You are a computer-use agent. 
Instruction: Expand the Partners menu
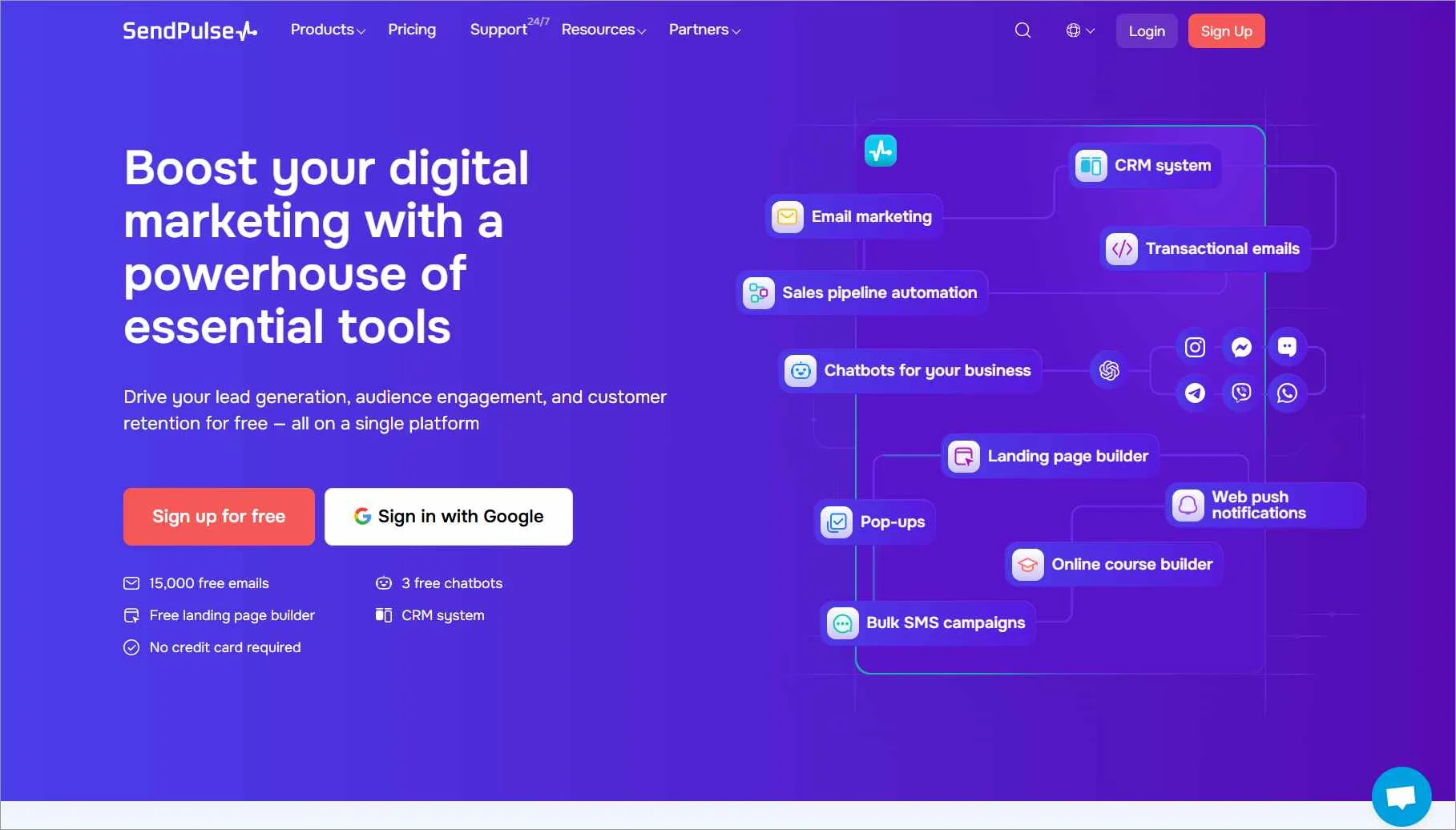point(704,30)
